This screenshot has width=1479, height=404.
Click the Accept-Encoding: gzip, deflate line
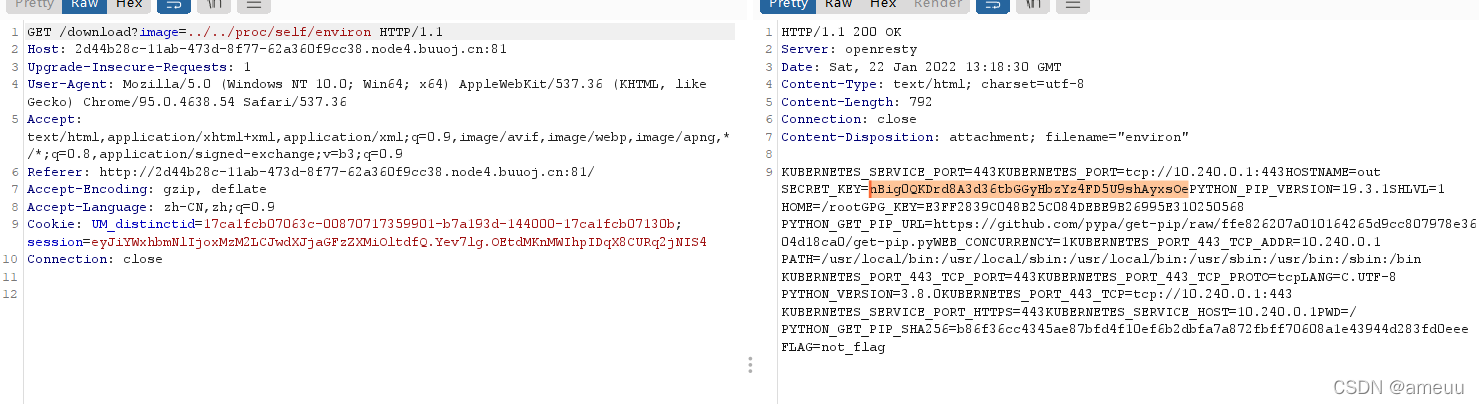point(147,189)
